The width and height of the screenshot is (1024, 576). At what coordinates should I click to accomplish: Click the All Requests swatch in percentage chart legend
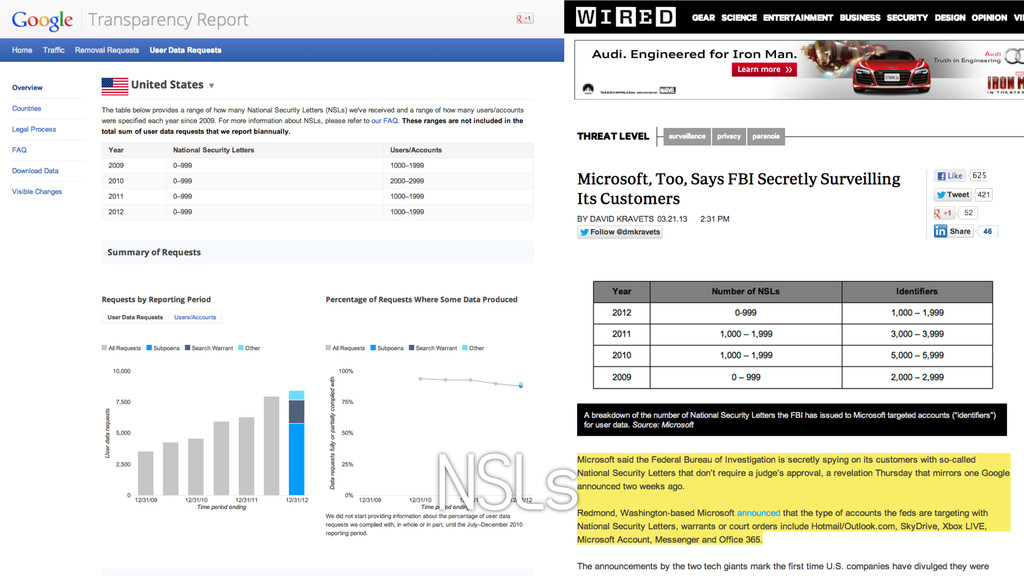pos(328,348)
